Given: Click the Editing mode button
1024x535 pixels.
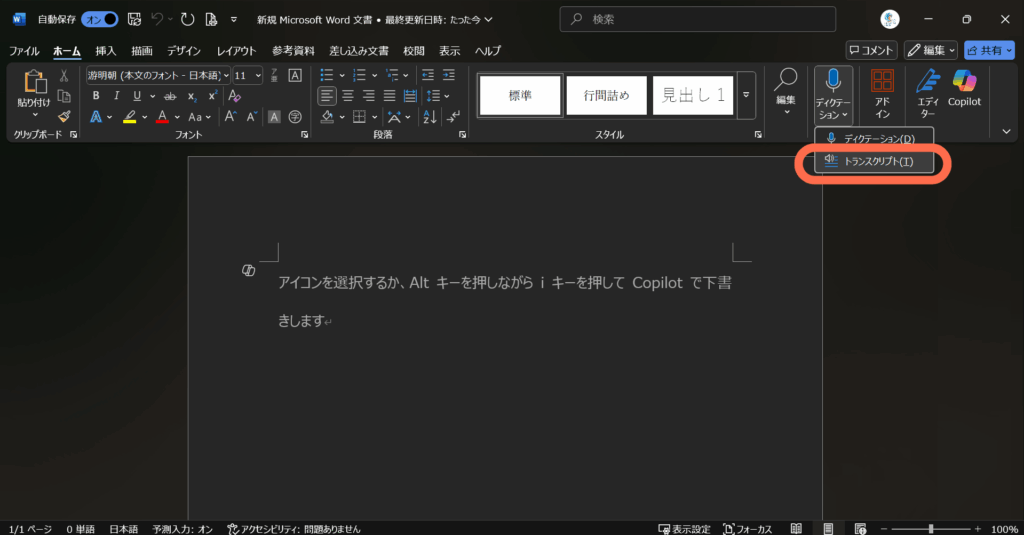Looking at the screenshot, I should [931, 50].
